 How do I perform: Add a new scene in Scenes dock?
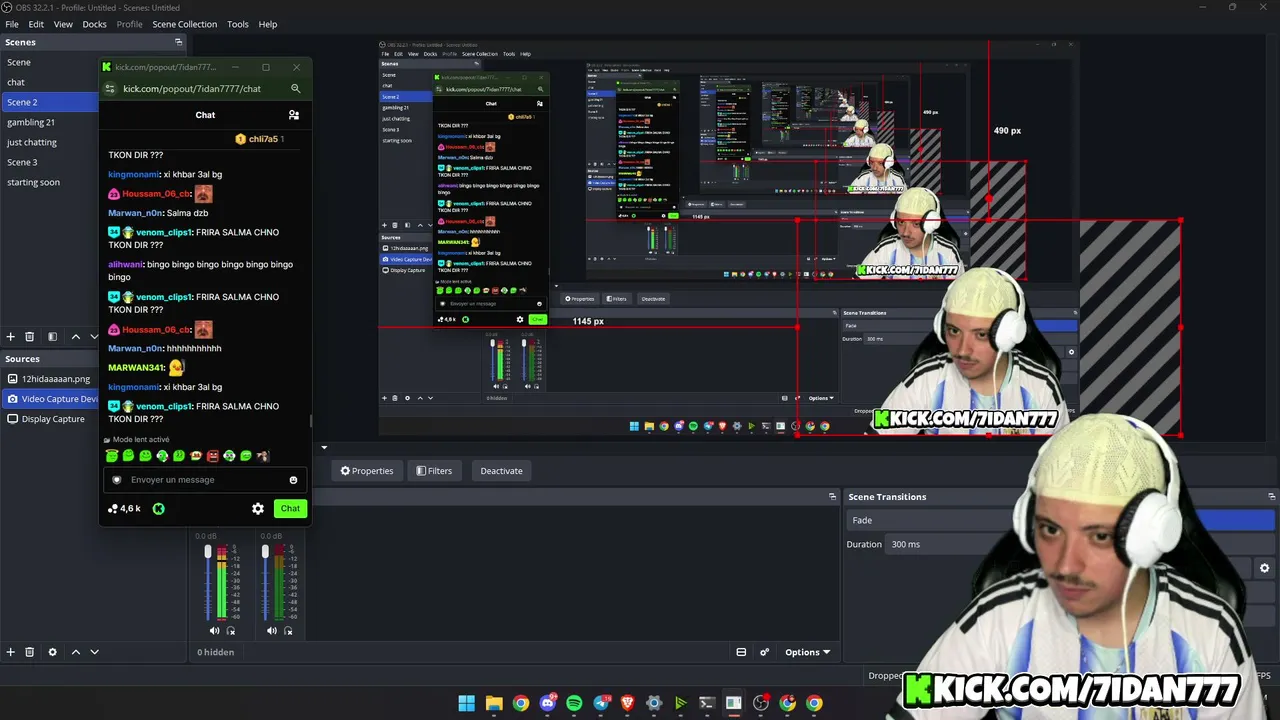click(x=11, y=337)
